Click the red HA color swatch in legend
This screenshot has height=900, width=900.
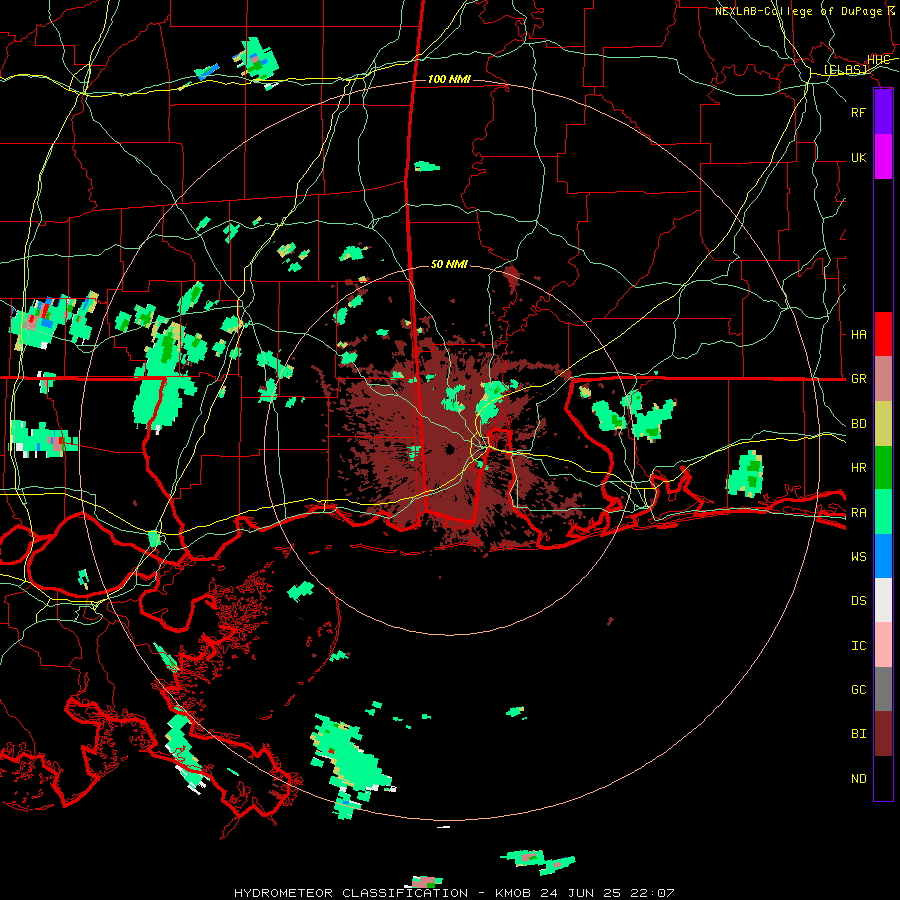pos(883,334)
